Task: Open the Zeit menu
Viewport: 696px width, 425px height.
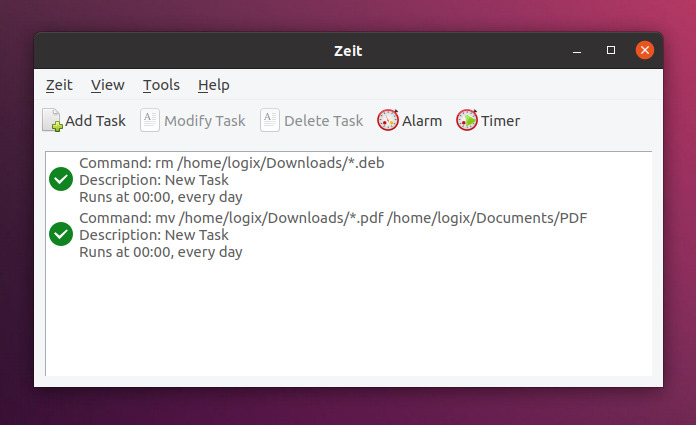Action: click(x=59, y=85)
